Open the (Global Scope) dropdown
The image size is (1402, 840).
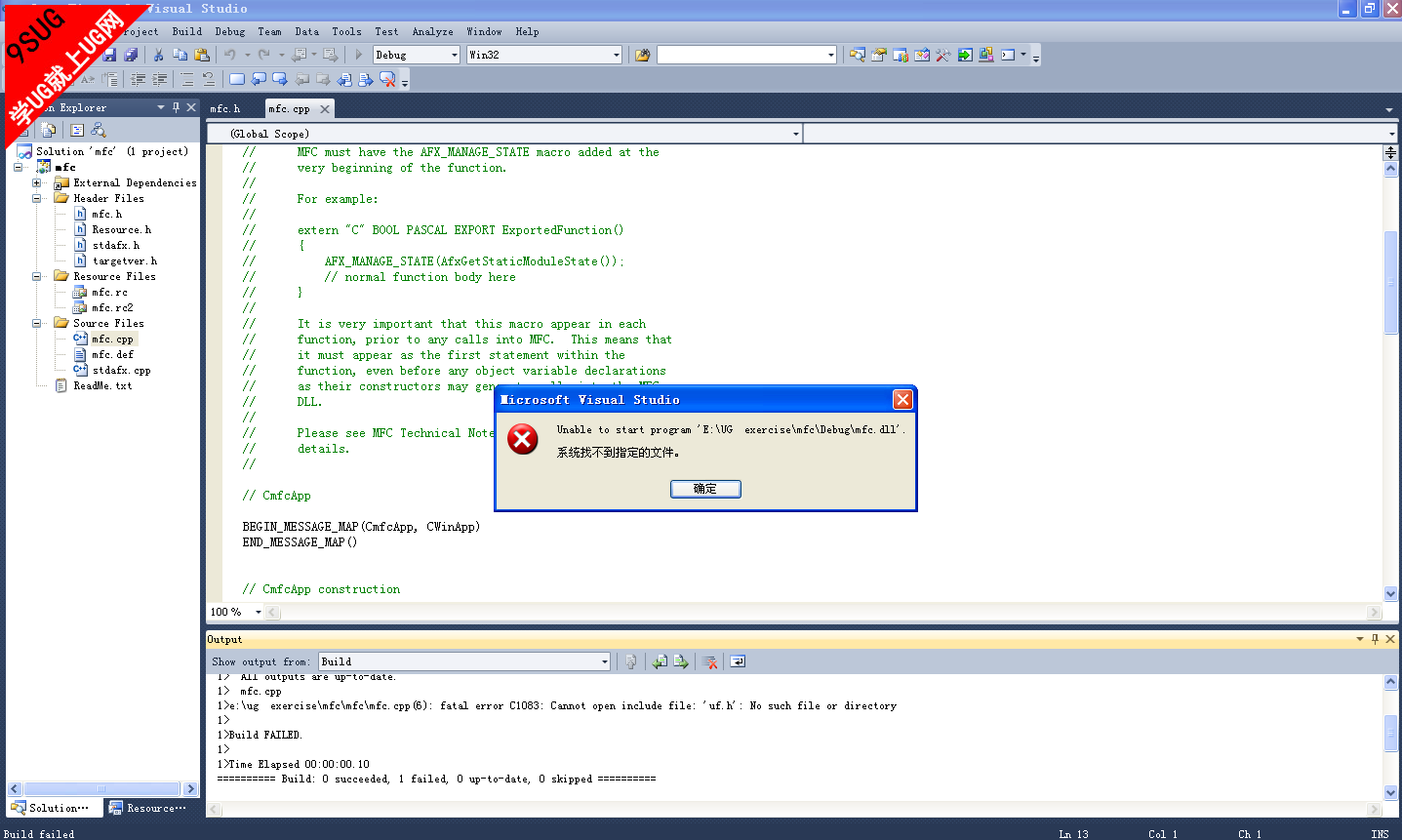(796, 134)
